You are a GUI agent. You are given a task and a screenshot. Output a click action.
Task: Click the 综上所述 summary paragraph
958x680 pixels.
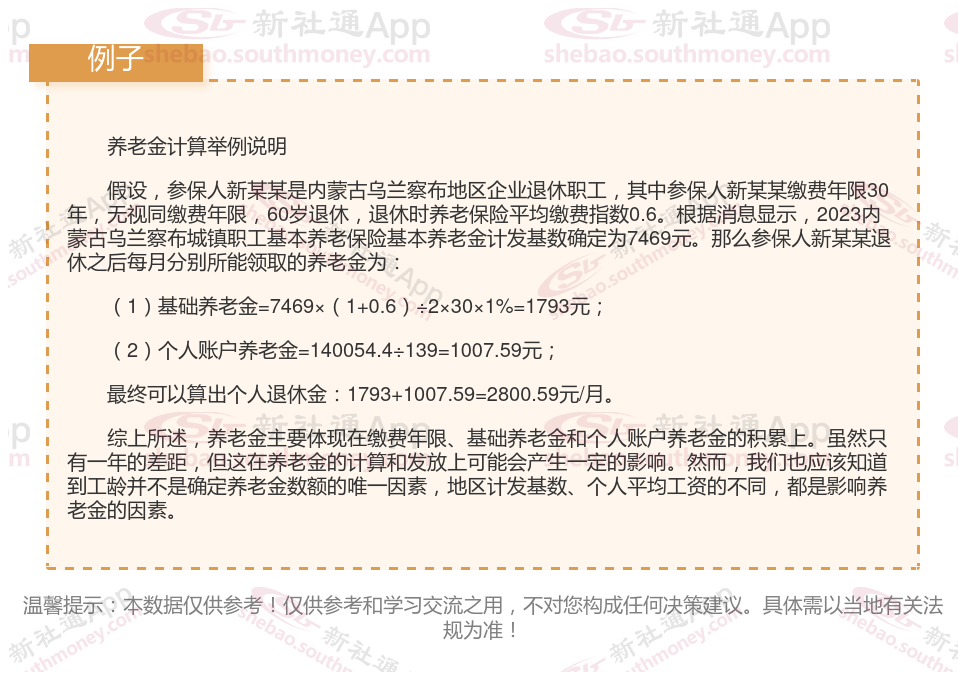coord(477,474)
